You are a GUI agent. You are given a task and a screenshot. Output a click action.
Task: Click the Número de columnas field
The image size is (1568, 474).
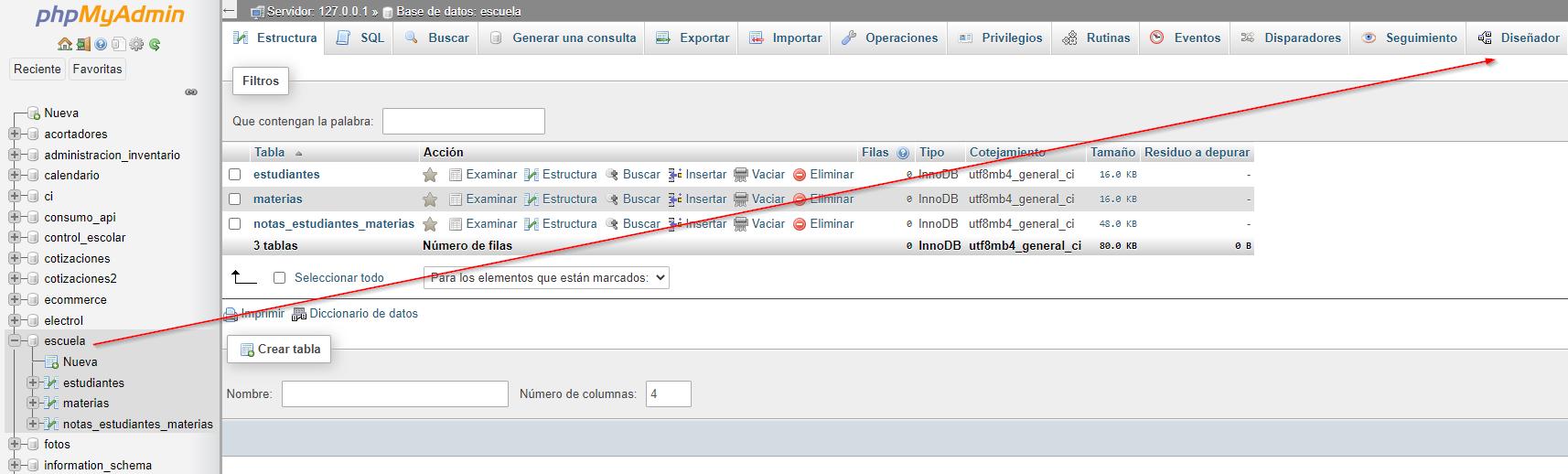pos(669,394)
